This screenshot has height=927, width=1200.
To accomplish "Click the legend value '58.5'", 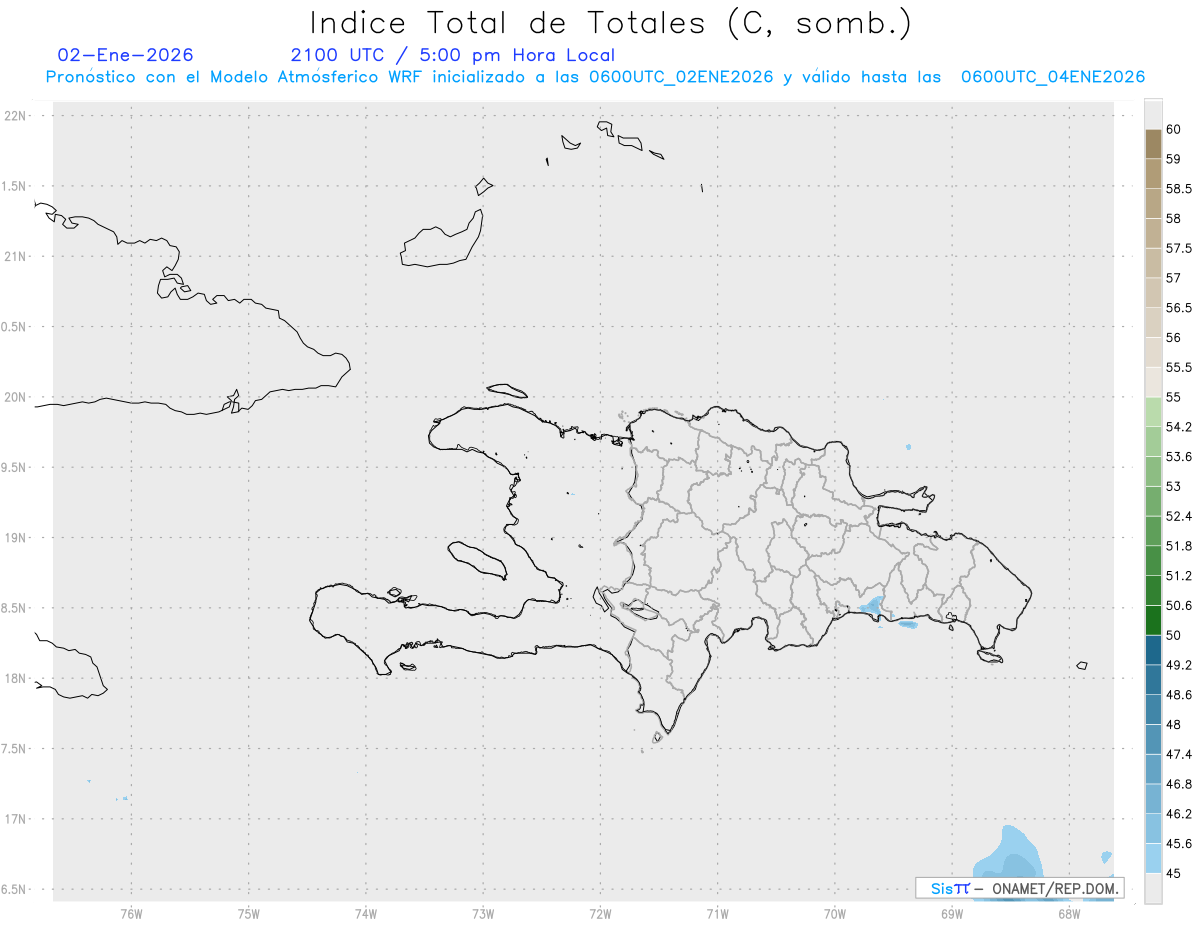I will pos(1178,189).
